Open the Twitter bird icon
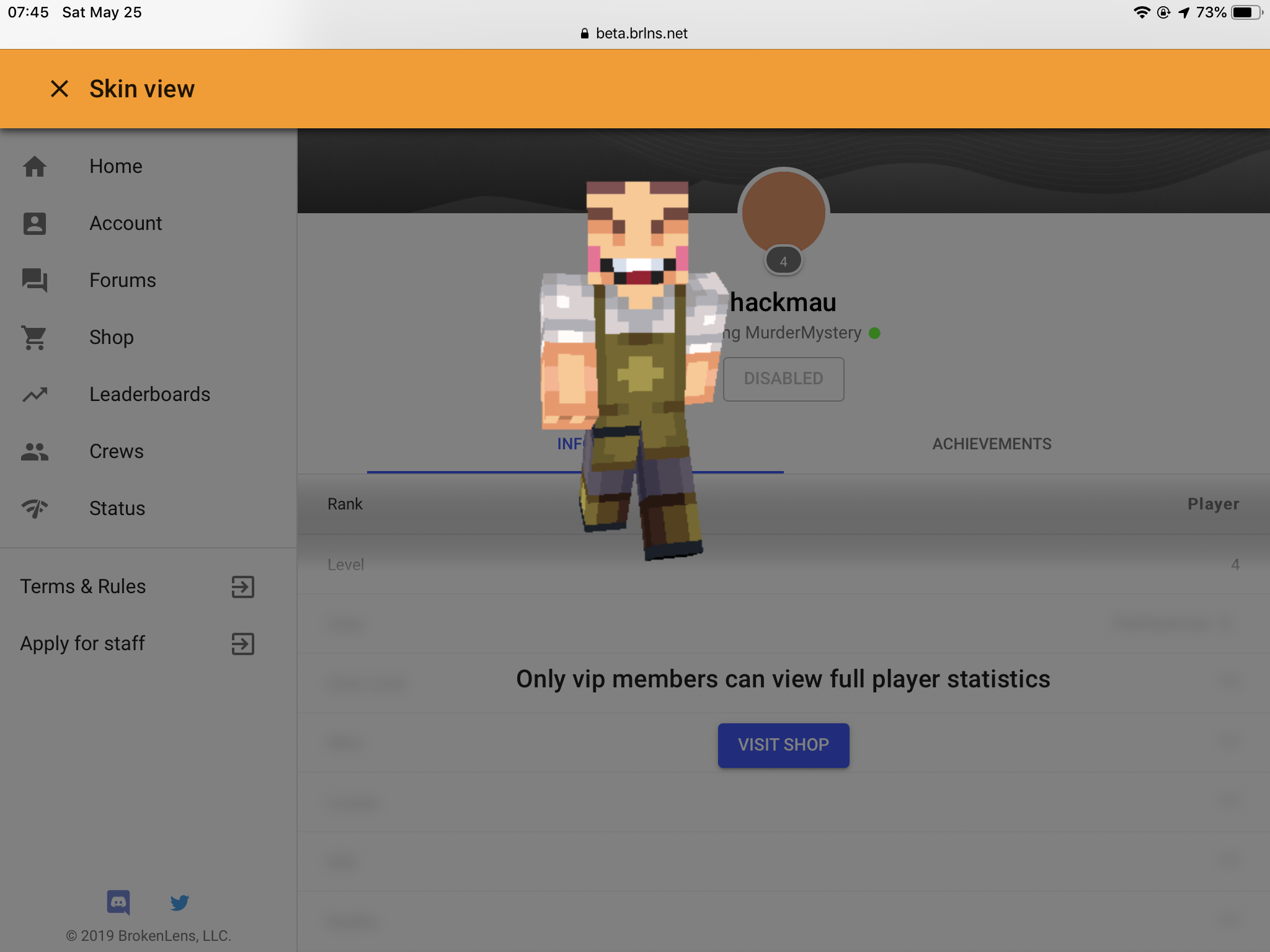The height and width of the screenshot is (952, 1270). coord(180,902)
